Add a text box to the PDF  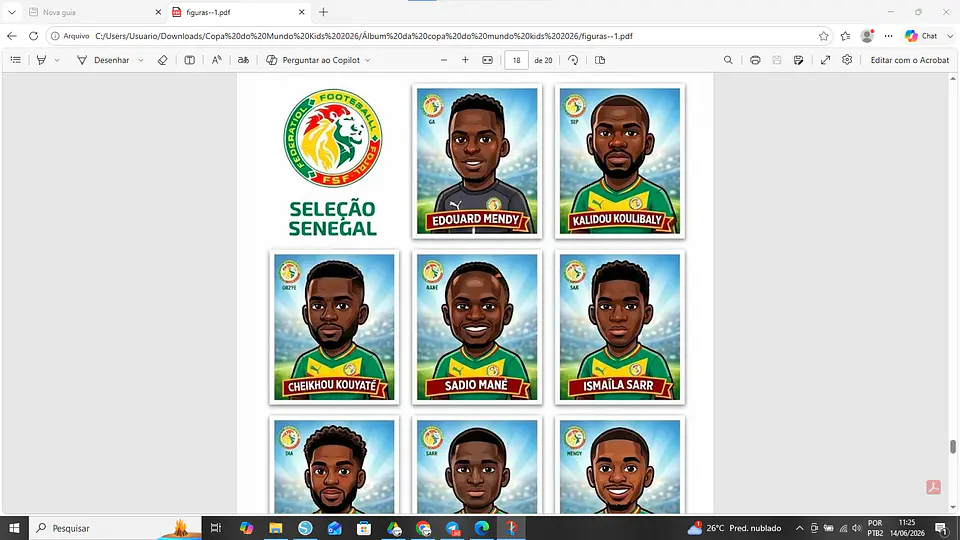point(190,60)
